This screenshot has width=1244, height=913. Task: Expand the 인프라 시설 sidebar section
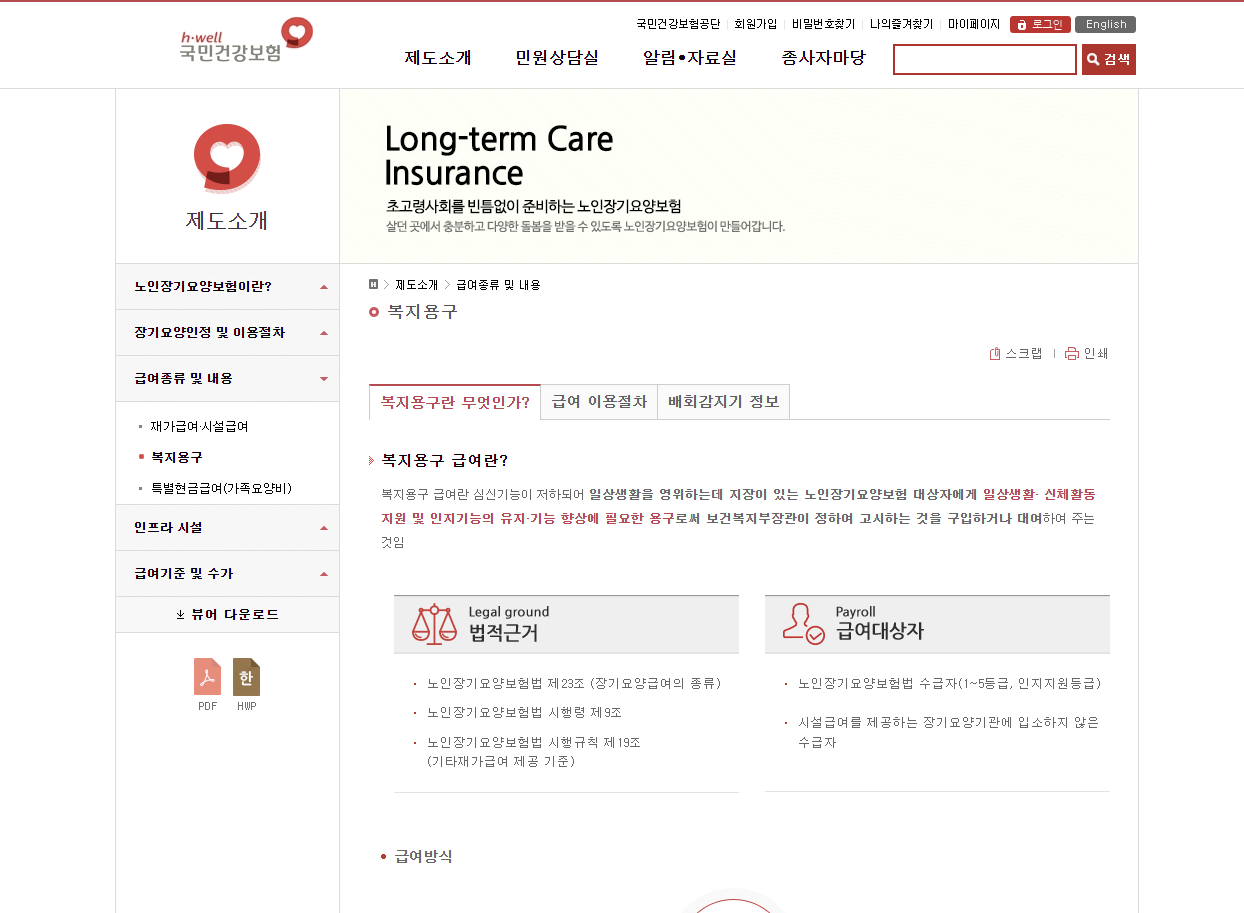227,527
